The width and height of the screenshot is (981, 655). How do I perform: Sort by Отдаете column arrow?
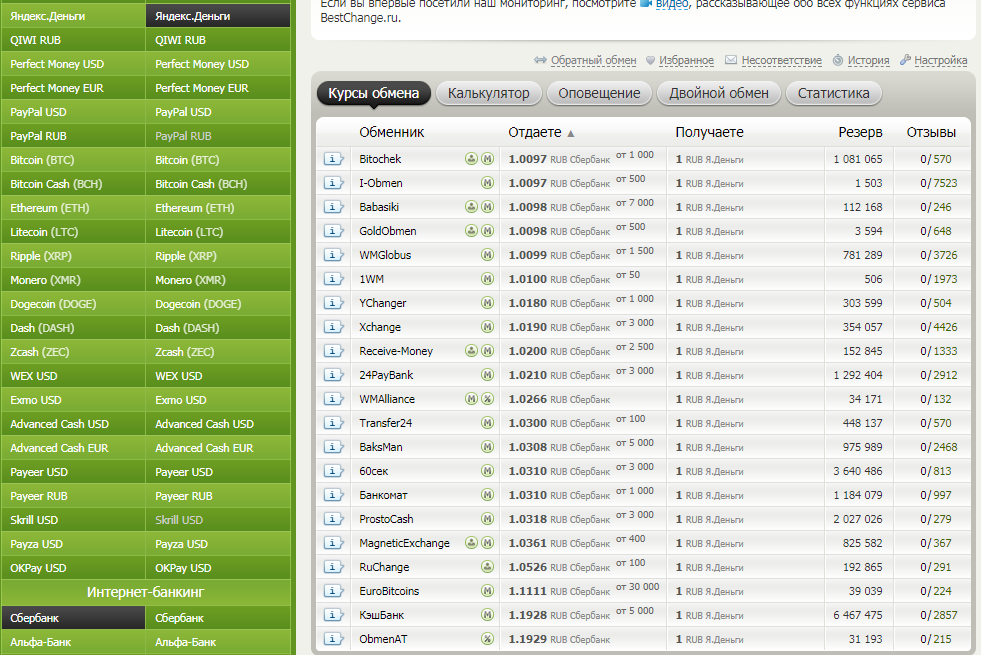tap(571, 133)
